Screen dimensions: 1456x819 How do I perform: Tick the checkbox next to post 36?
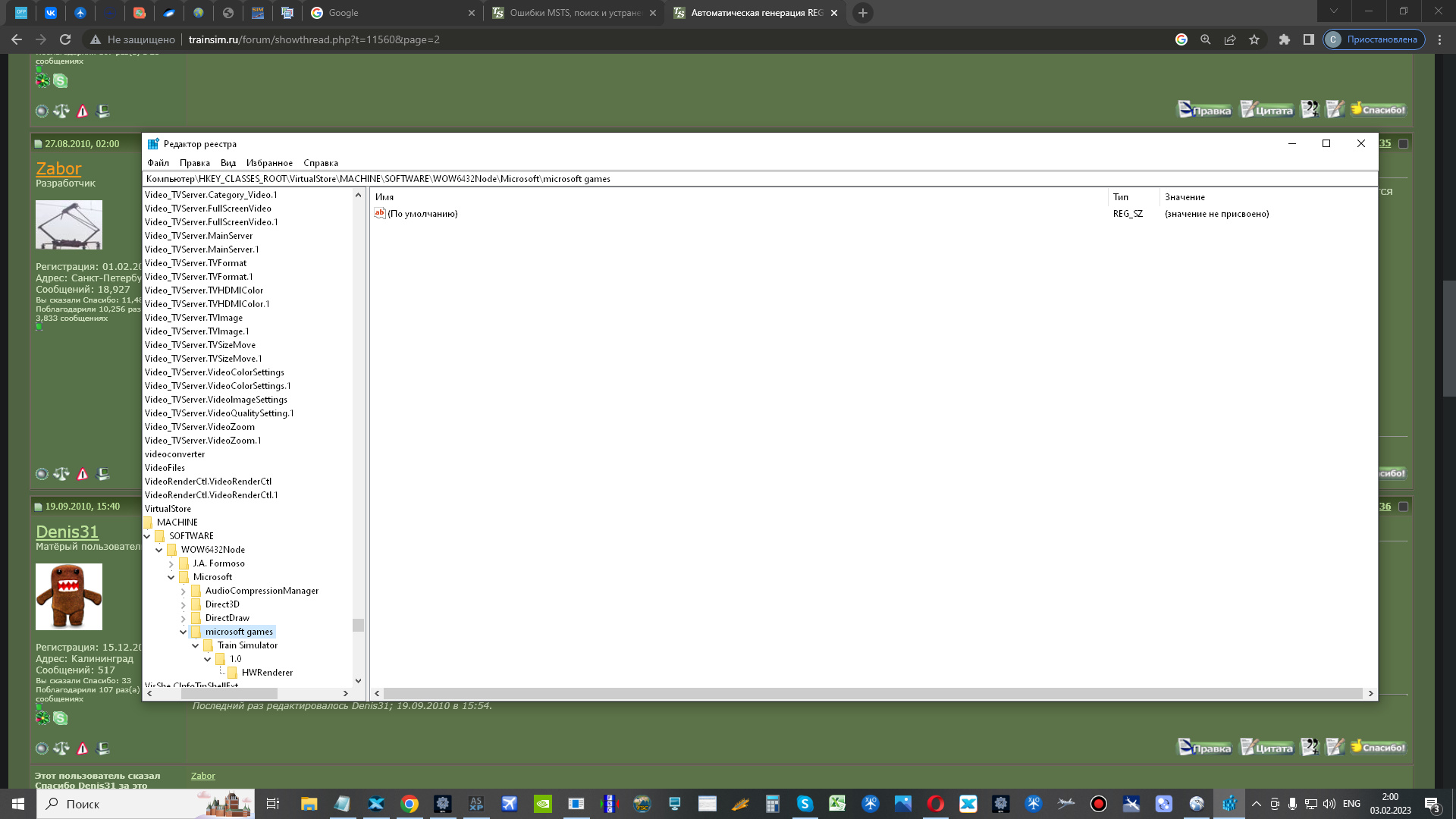(x=1403, y=507)
